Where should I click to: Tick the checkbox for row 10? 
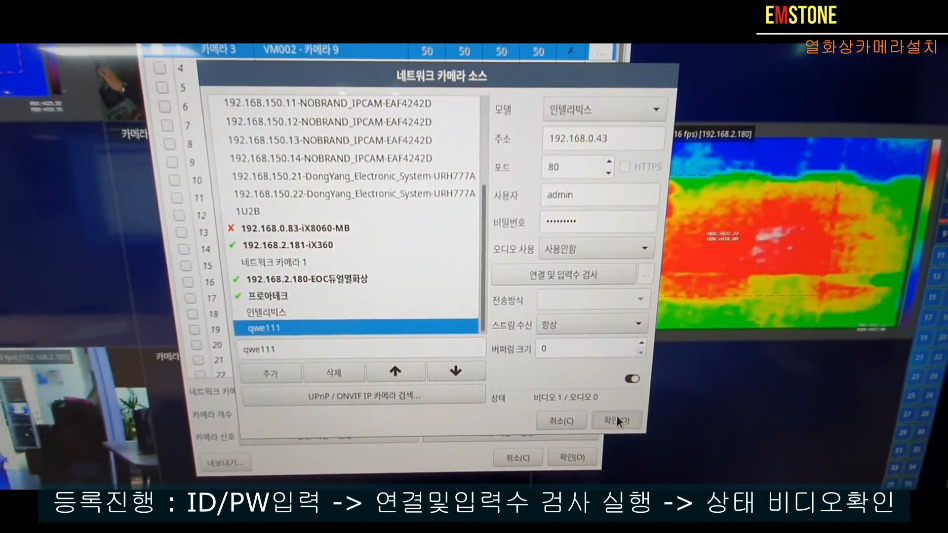pyautogui.click(x=174, y=180)
